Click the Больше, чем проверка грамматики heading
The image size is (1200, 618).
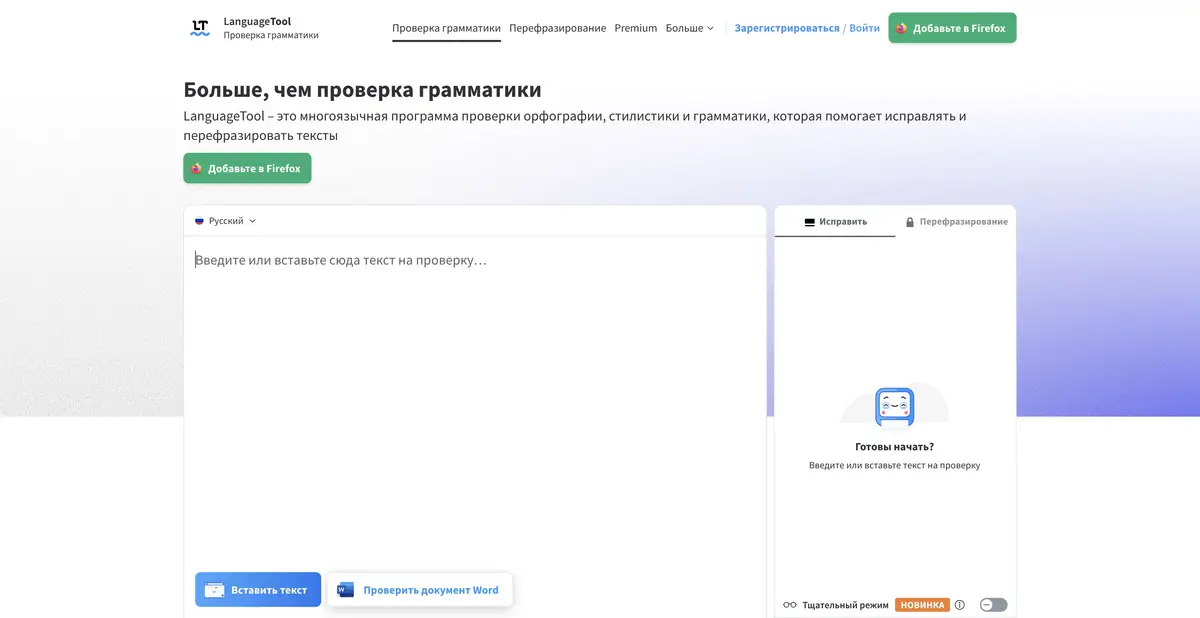[363, 90]
